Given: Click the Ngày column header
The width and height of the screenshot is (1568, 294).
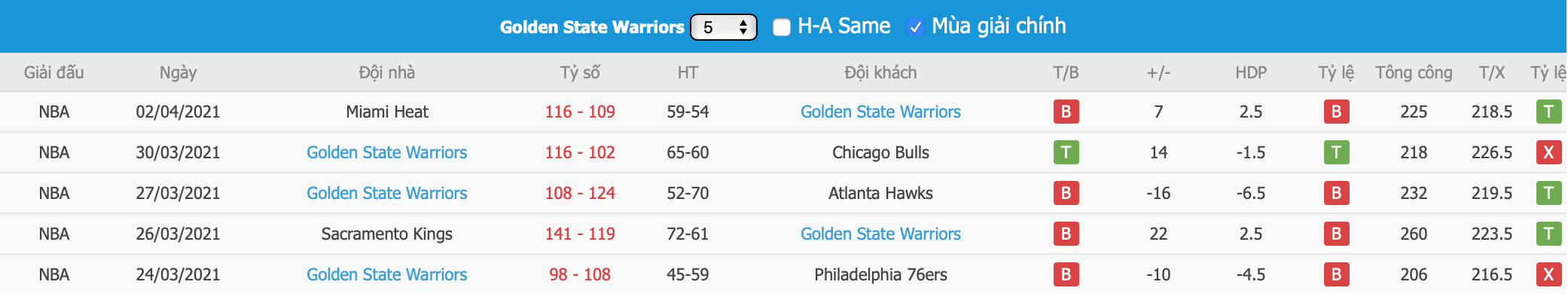Looking at the screenshot, I should (x=178, y=72).
